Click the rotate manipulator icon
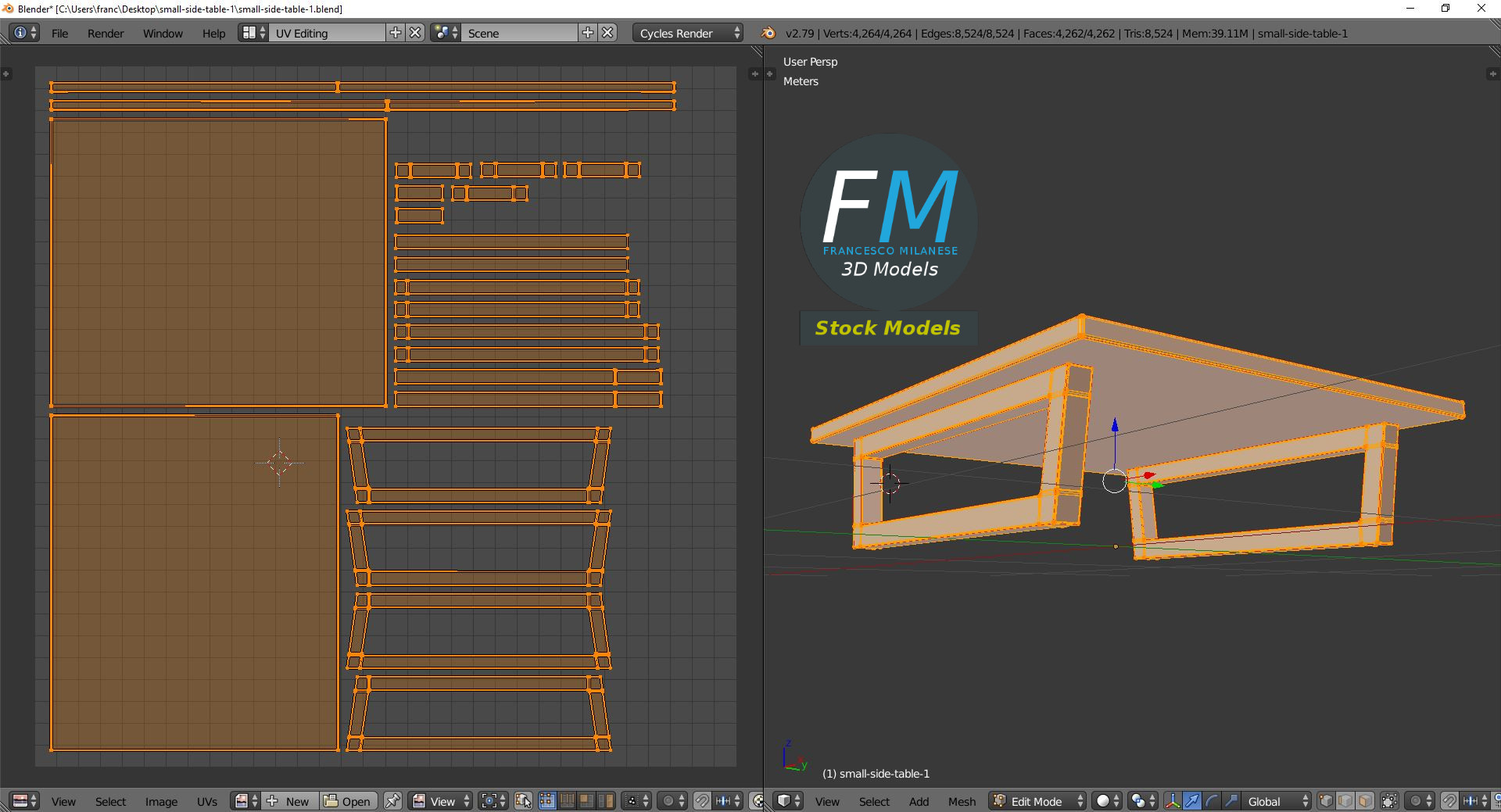 pos(1211,801)
